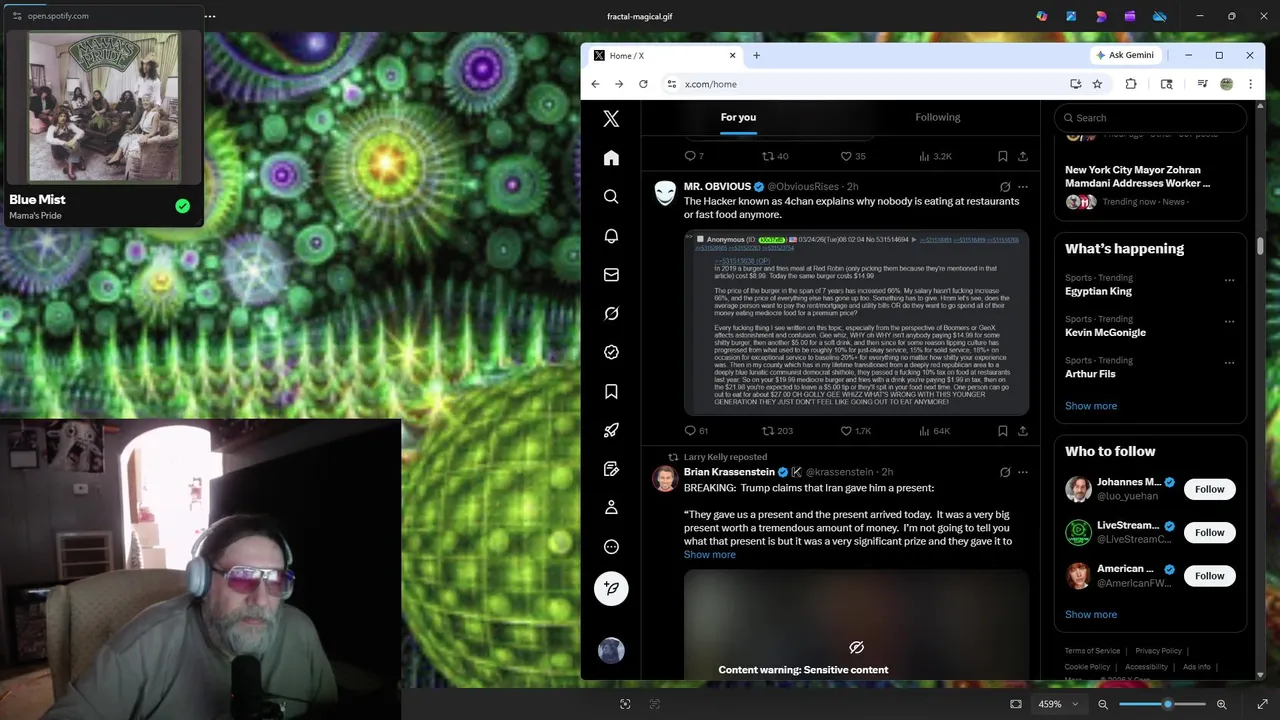
Task: Enter fullscreen in photo viewer
Action: [1262, 704]
